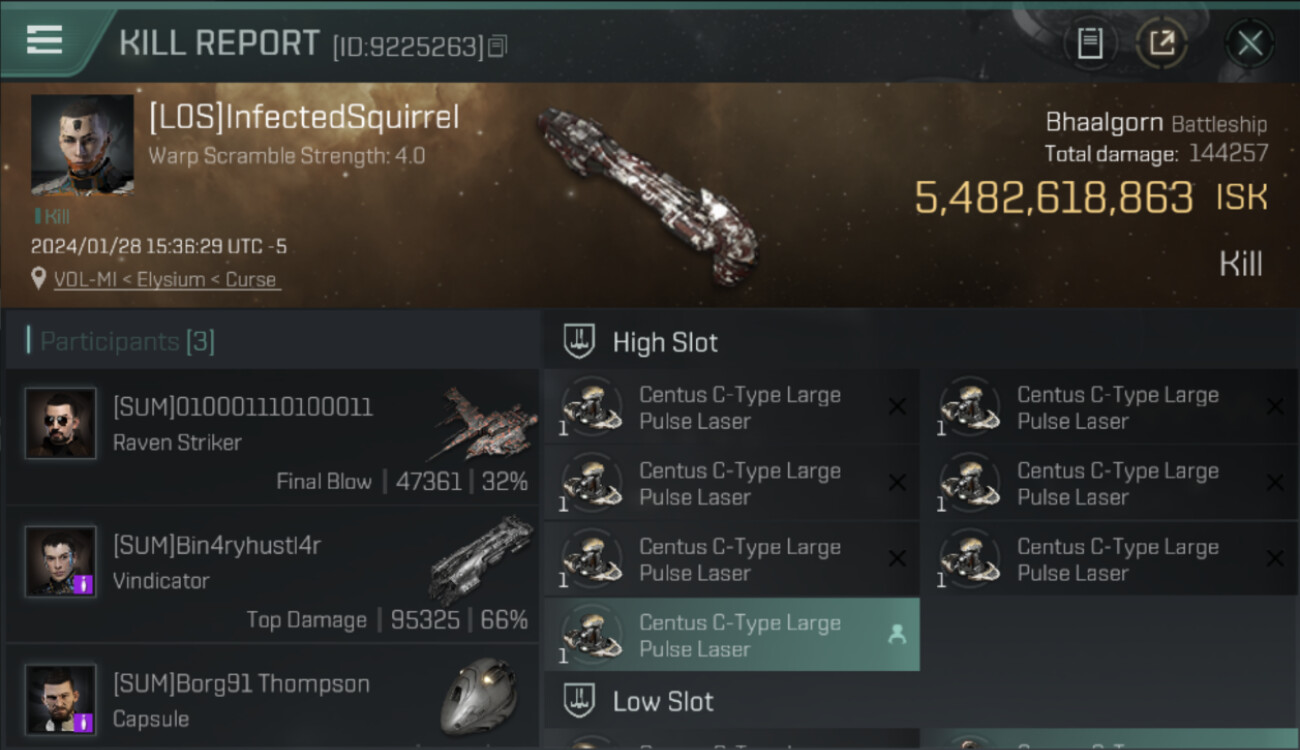Open the hamburger menu
The height and width of the screenshot is (750, 1300).
click(x=45, y=40)
